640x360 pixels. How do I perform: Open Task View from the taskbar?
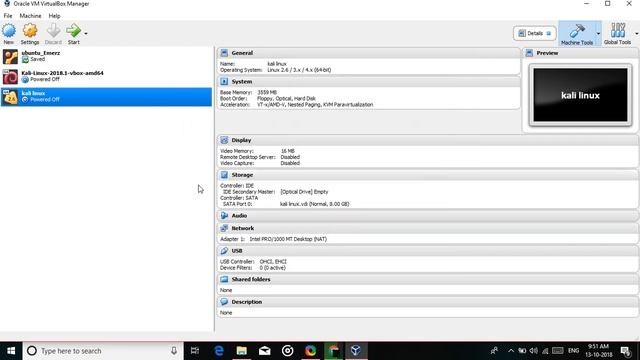pyautogui.click(x=195, y=351)
